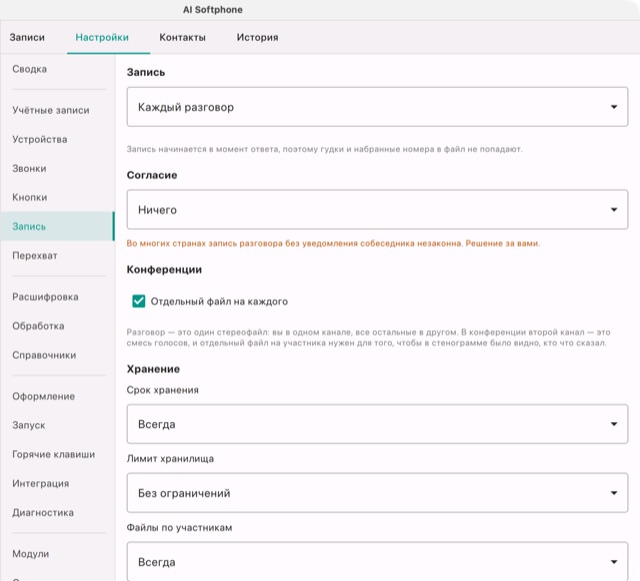Expand the Согласие dropdown showing Ничего

[377, 209]
